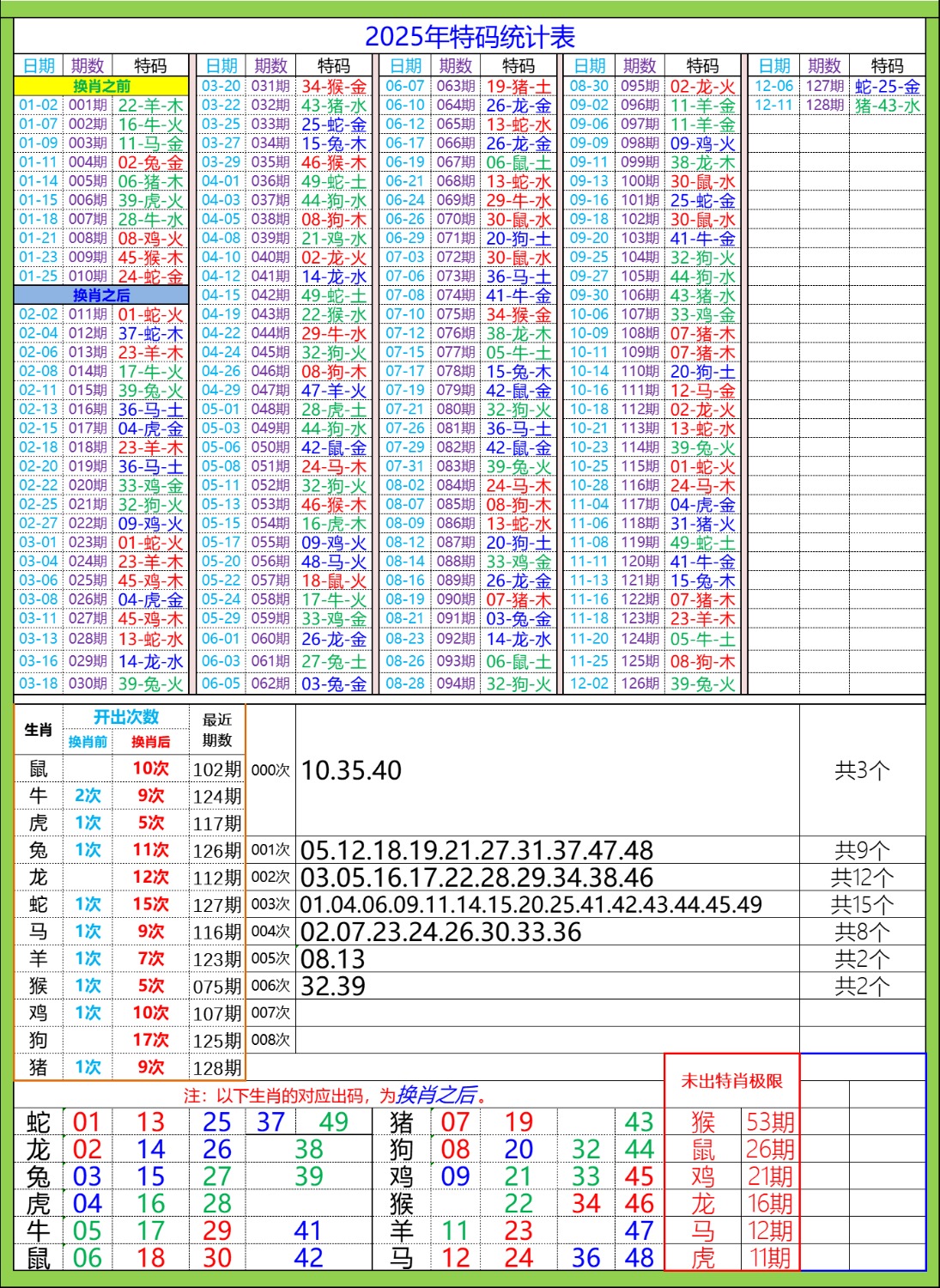This screenshot has width=940, height=1288.
Task: Select the 未出特肖极限 heading box
Action: pyautogui.click(x=731, y=1081)
